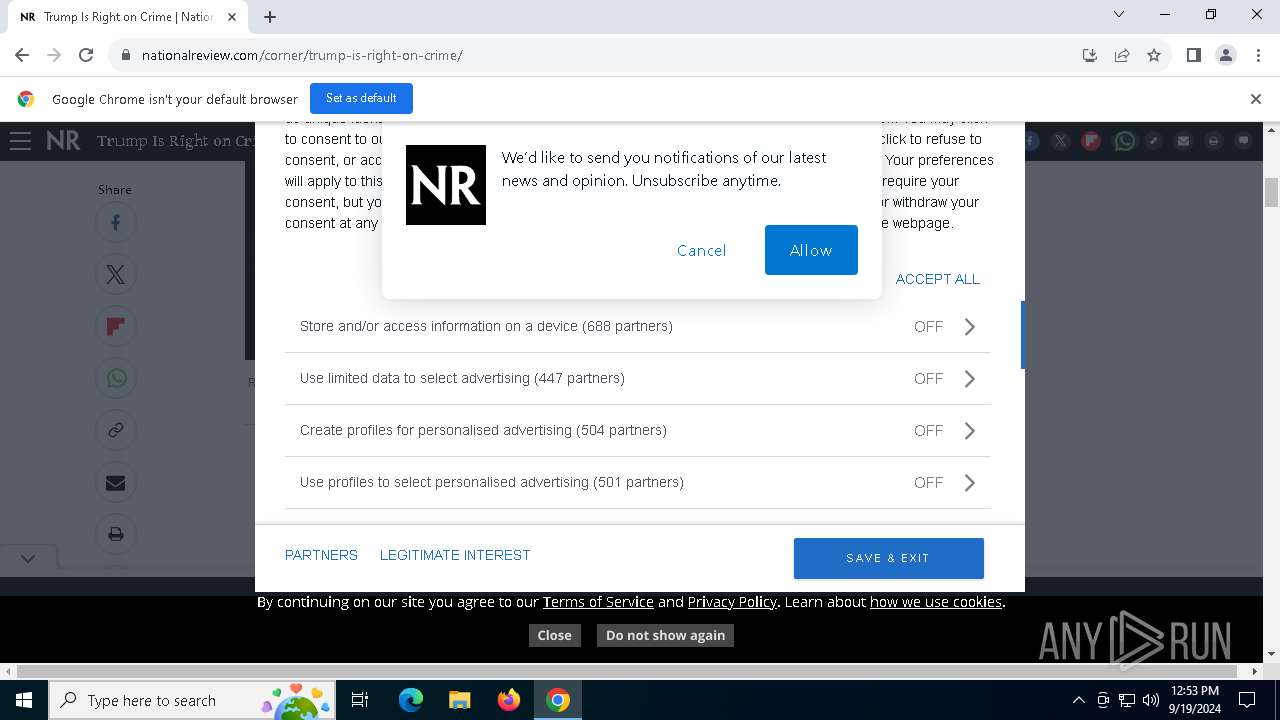Dismiss the default browser infobar
The image size is (1280, 720).
click(x=1256, y=98)
